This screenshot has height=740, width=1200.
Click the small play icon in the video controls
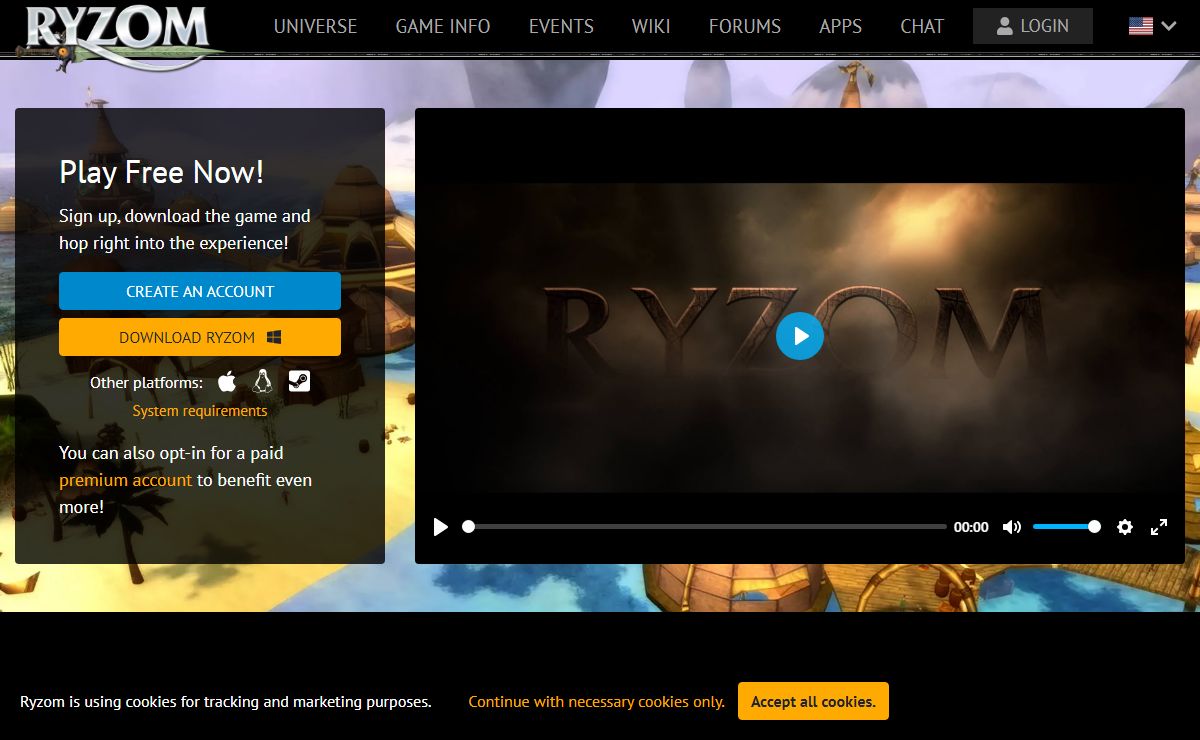click(x=440, y=527)
